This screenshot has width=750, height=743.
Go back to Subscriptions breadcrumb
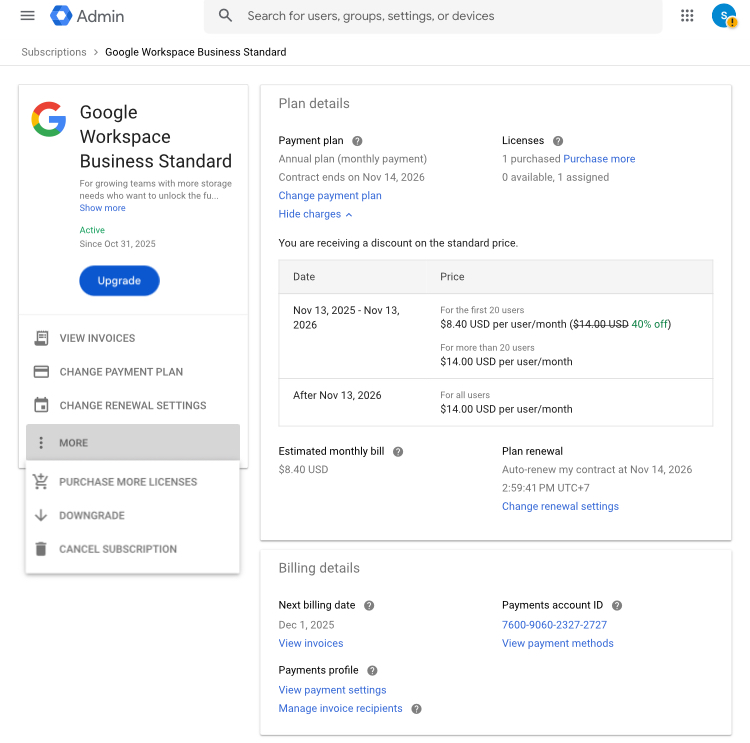click(54, 52)
